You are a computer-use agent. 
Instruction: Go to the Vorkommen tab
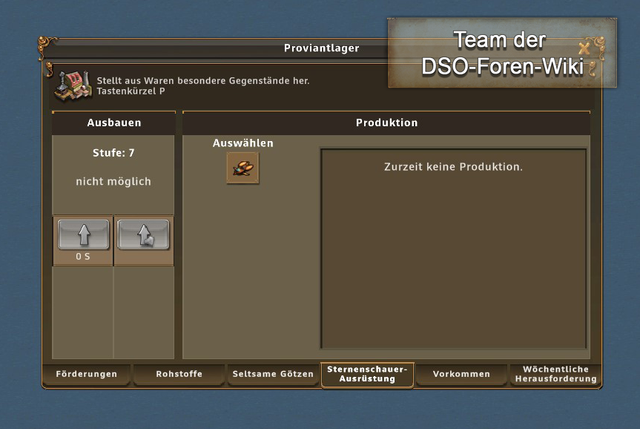(x=461, y=374)
